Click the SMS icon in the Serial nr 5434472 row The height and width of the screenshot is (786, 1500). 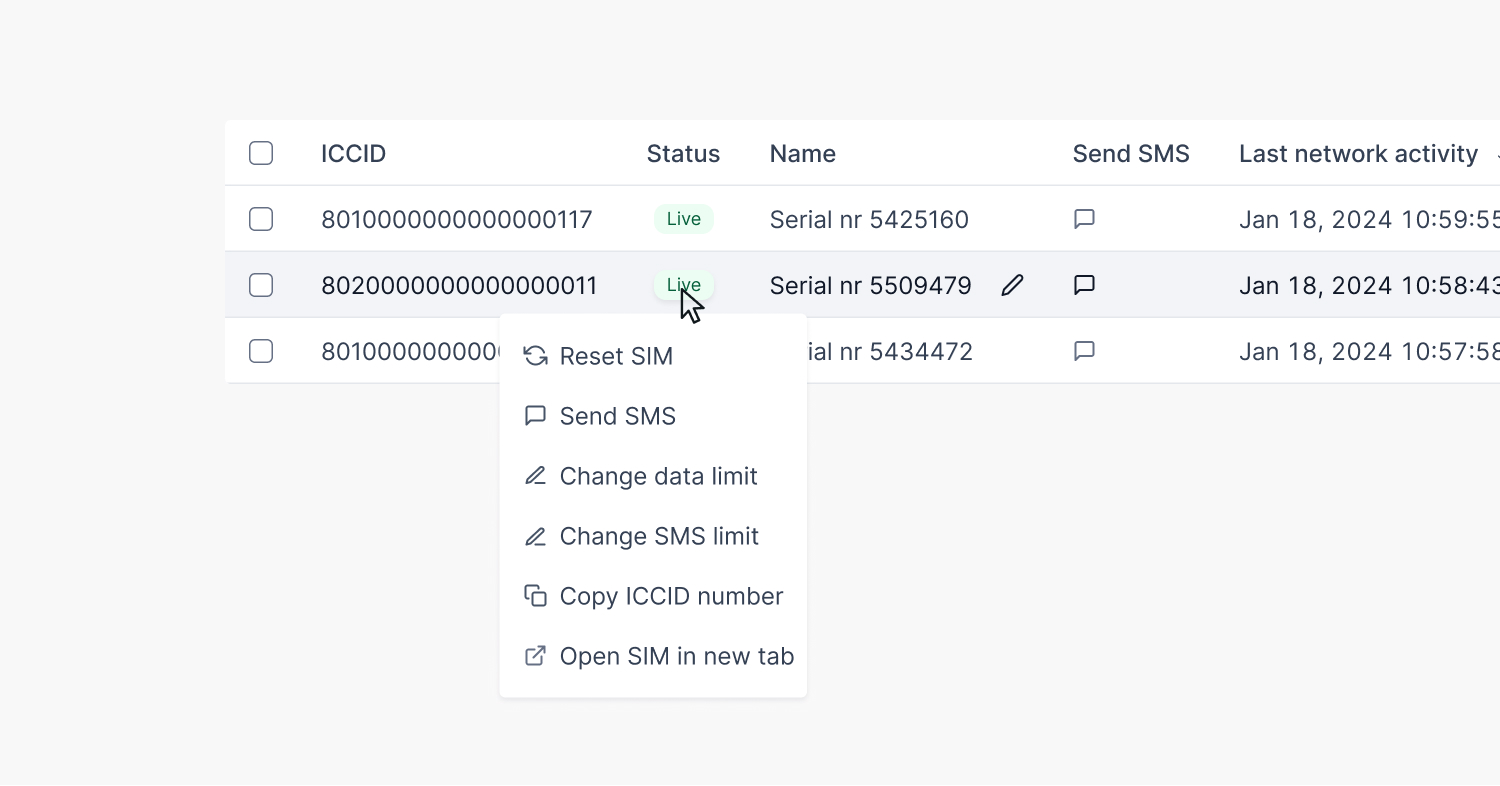[1084, 351]
